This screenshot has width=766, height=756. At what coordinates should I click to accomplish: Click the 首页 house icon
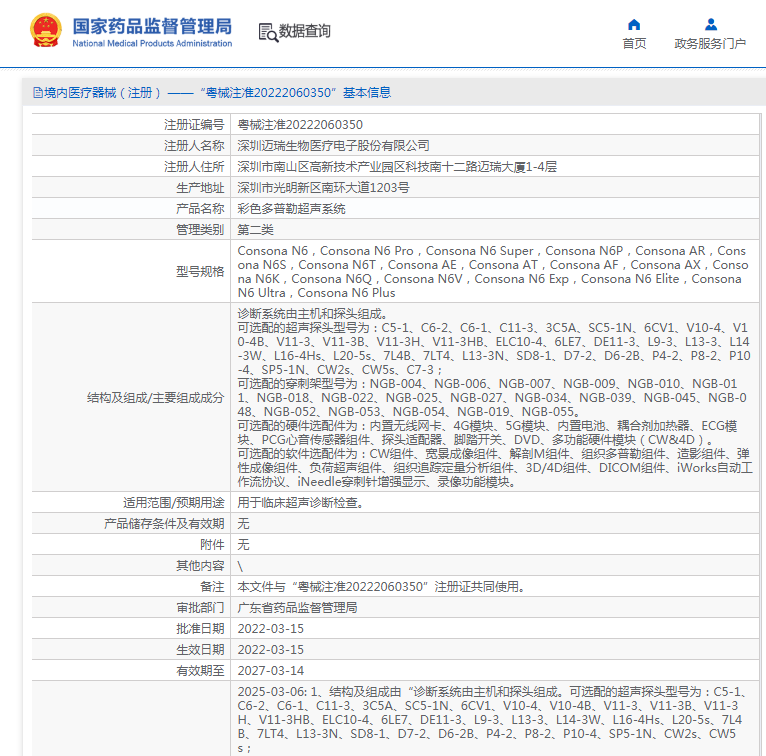pyautogui.click(x=634, y=24)
